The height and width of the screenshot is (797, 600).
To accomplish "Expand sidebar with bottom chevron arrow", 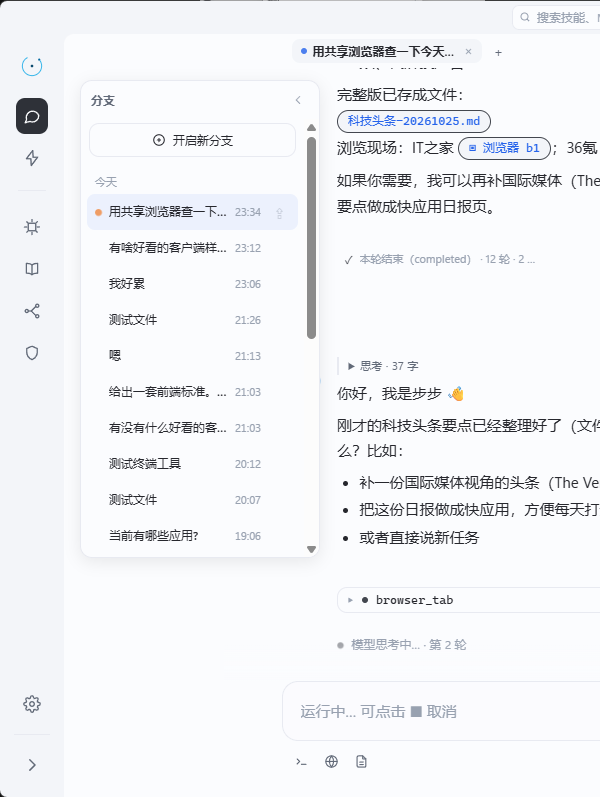I will (x=32, y=765).
